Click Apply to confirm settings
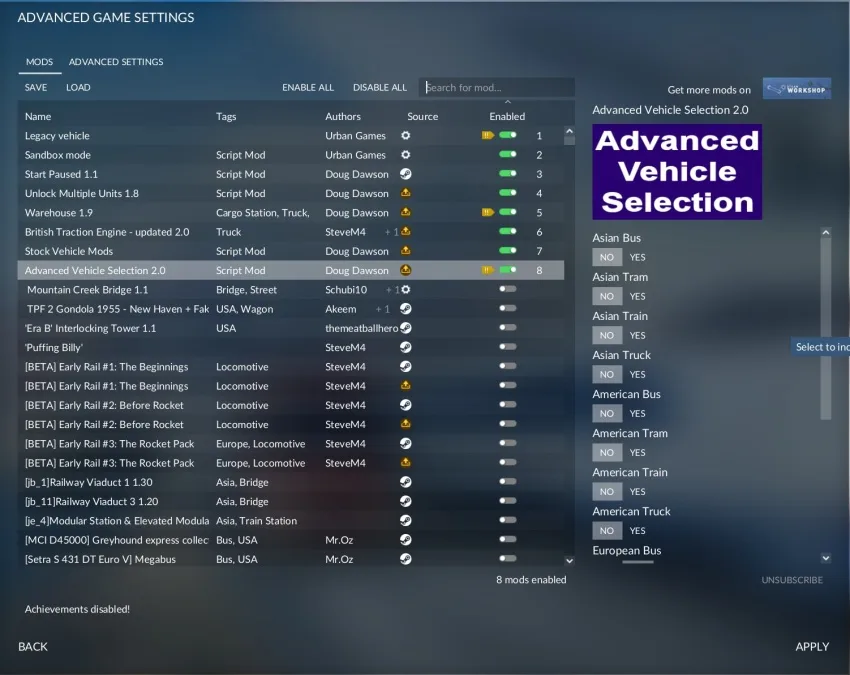 [812, 646]
